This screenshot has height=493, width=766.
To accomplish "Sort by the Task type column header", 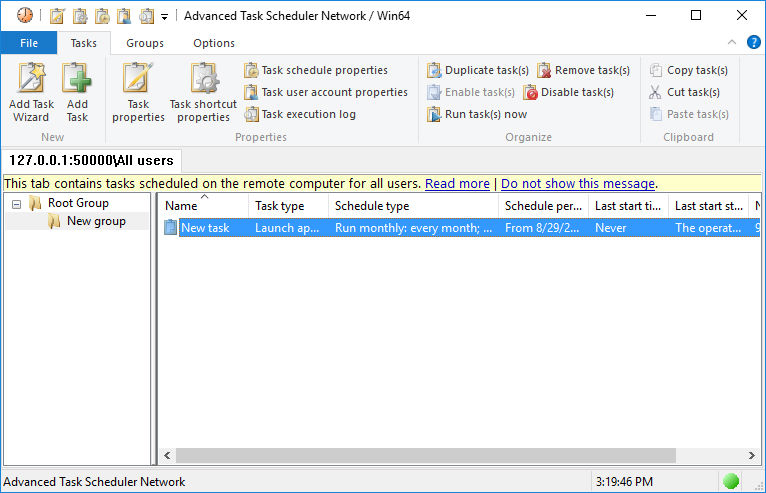I will point(289,206).
